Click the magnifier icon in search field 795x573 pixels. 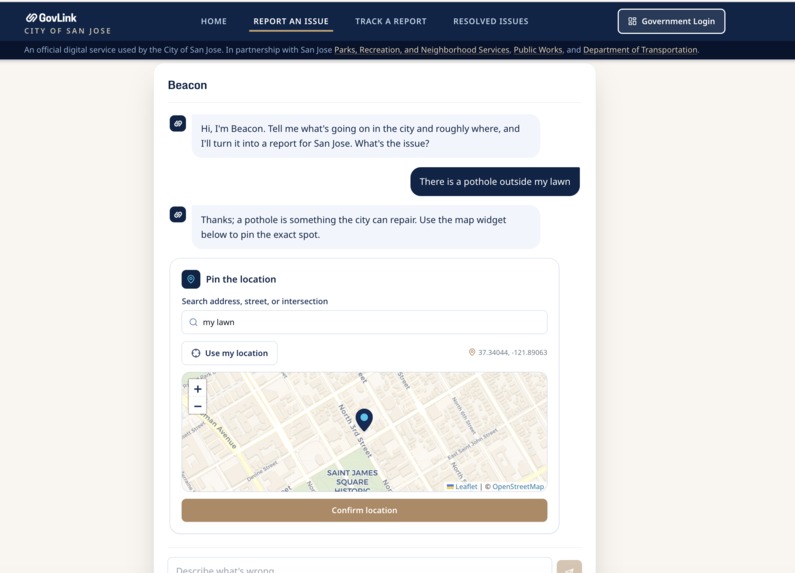tap(193, 322)
